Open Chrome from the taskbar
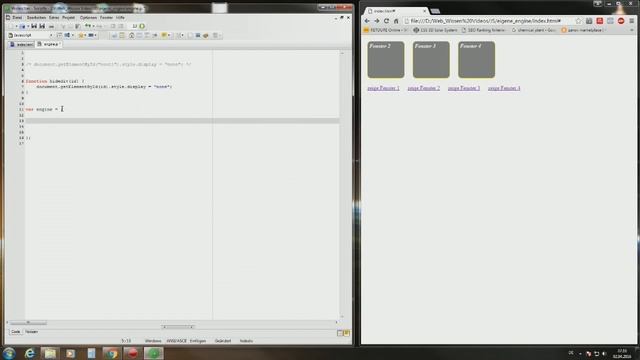640x360 pixels. click(x=112, y=353)
